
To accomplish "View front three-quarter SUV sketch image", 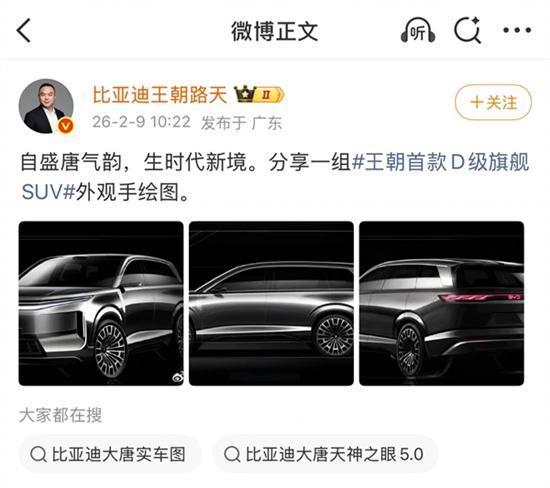I will tap(101, 303).
